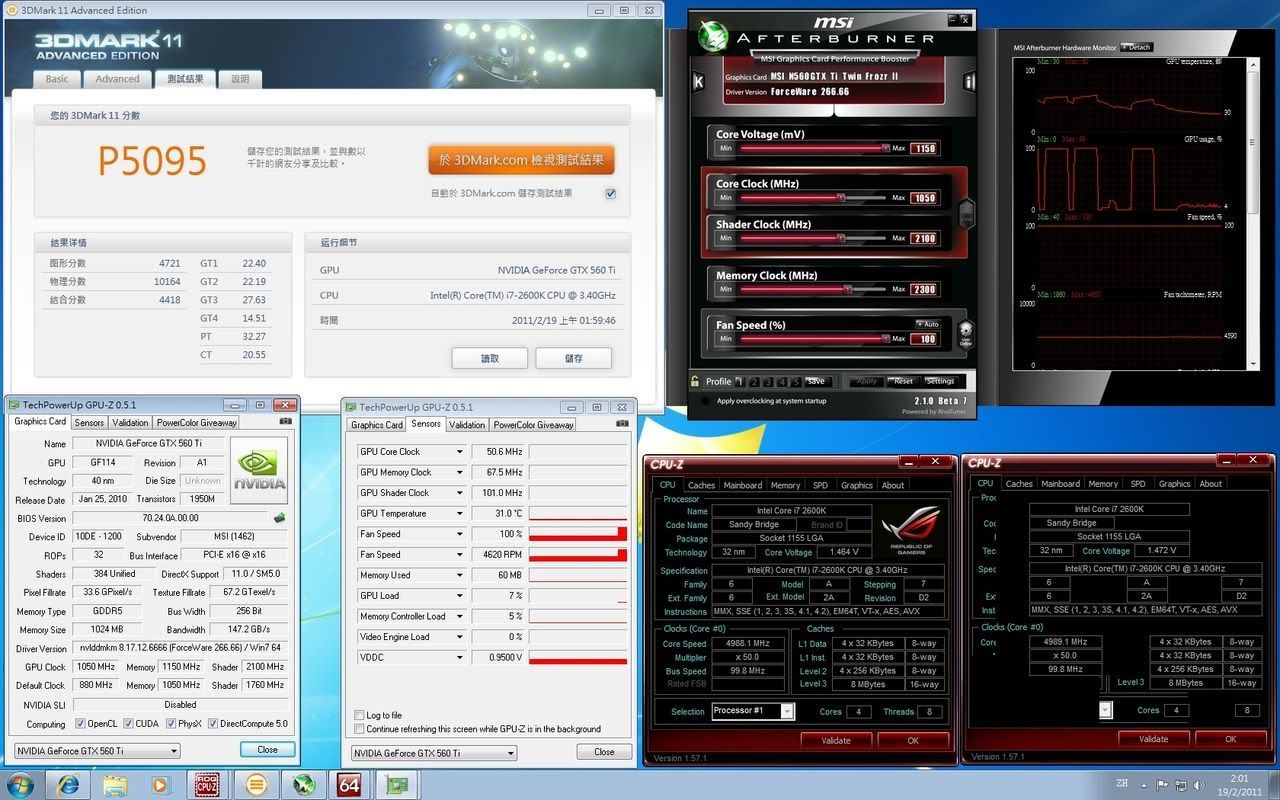Toggle the DirectCompute 5.0 checkbox

pos(212,724)
